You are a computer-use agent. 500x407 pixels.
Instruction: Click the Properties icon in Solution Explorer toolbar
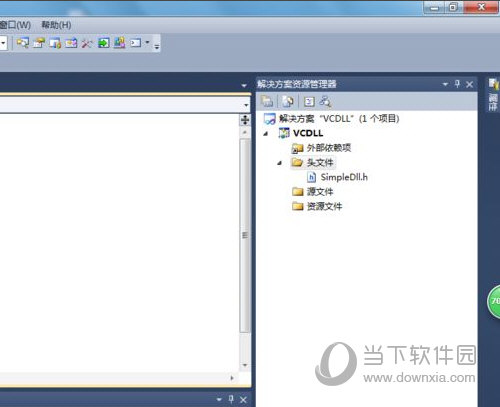(267, 101)
